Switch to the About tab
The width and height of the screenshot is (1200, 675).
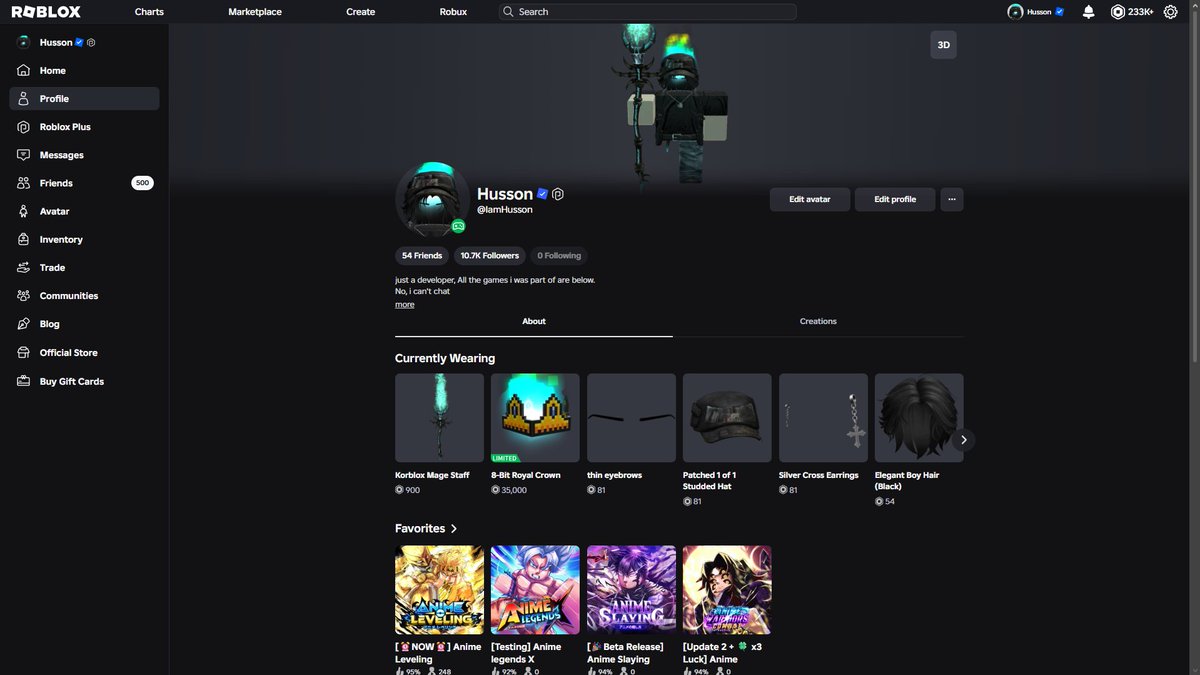click(x=534, y=321)
